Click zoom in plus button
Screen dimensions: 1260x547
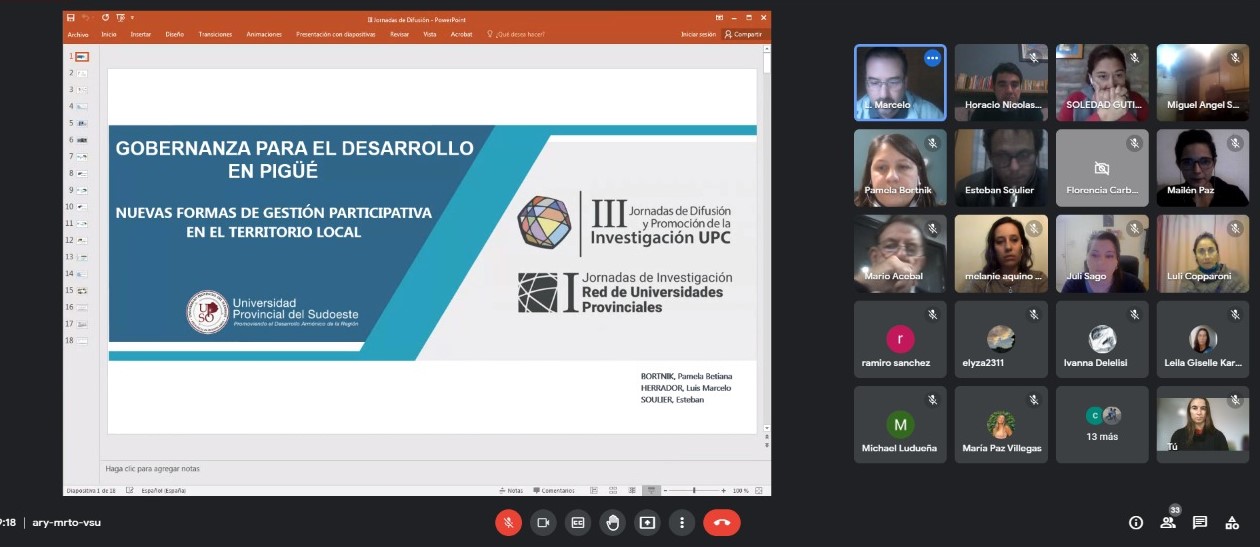(723, 491)
